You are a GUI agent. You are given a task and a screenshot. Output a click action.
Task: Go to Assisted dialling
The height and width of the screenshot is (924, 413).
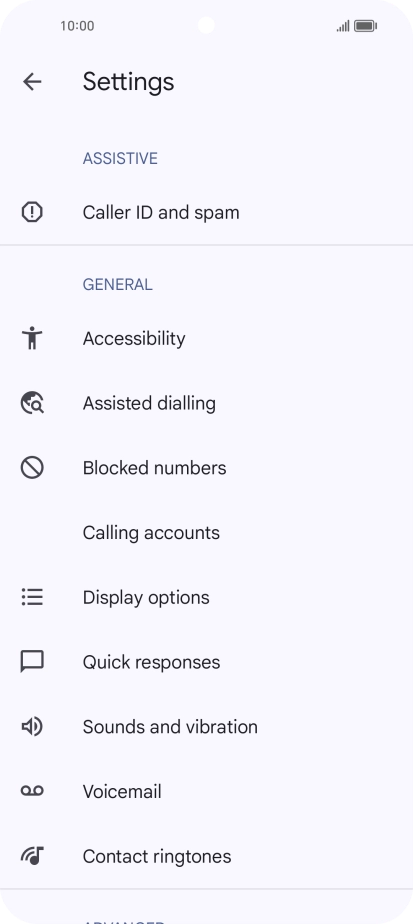point(206,403)
